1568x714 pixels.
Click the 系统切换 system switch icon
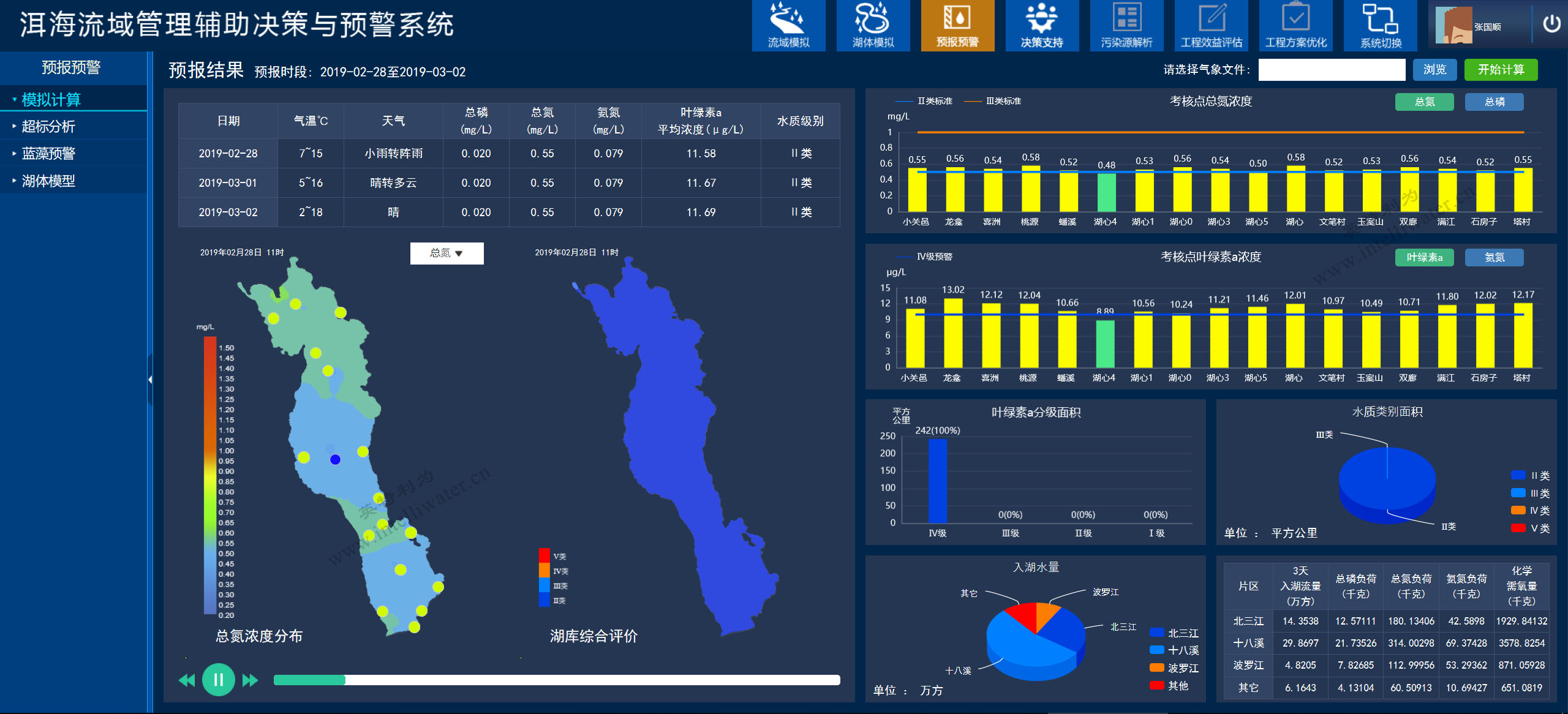coord(1380,26)
